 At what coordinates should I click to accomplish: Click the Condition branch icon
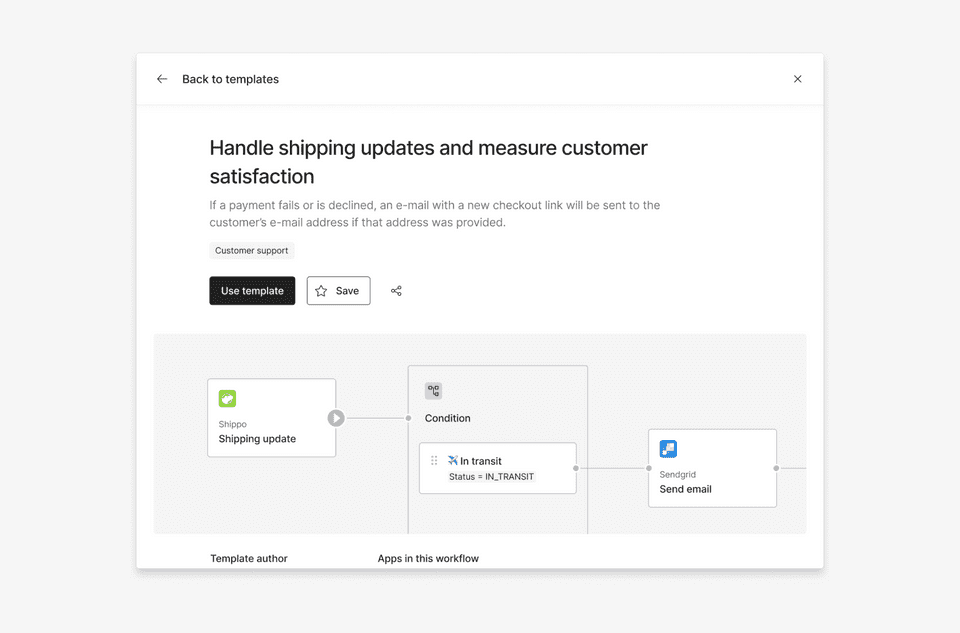(433, 391)
